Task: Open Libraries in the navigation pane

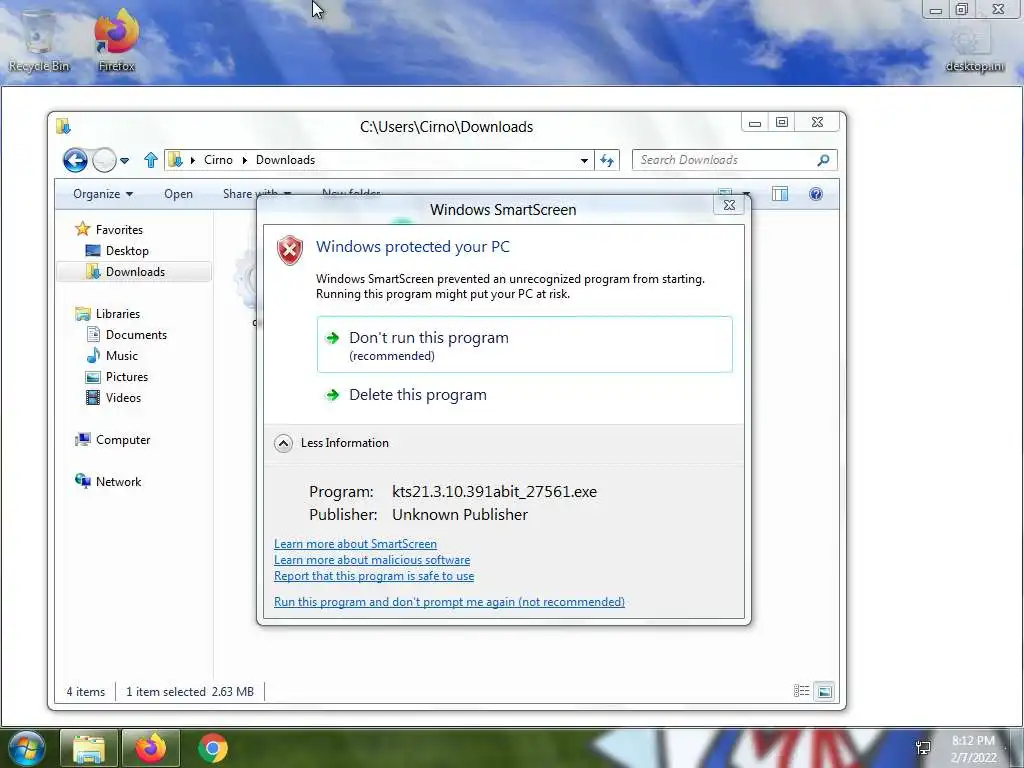Action: [118, 314]
